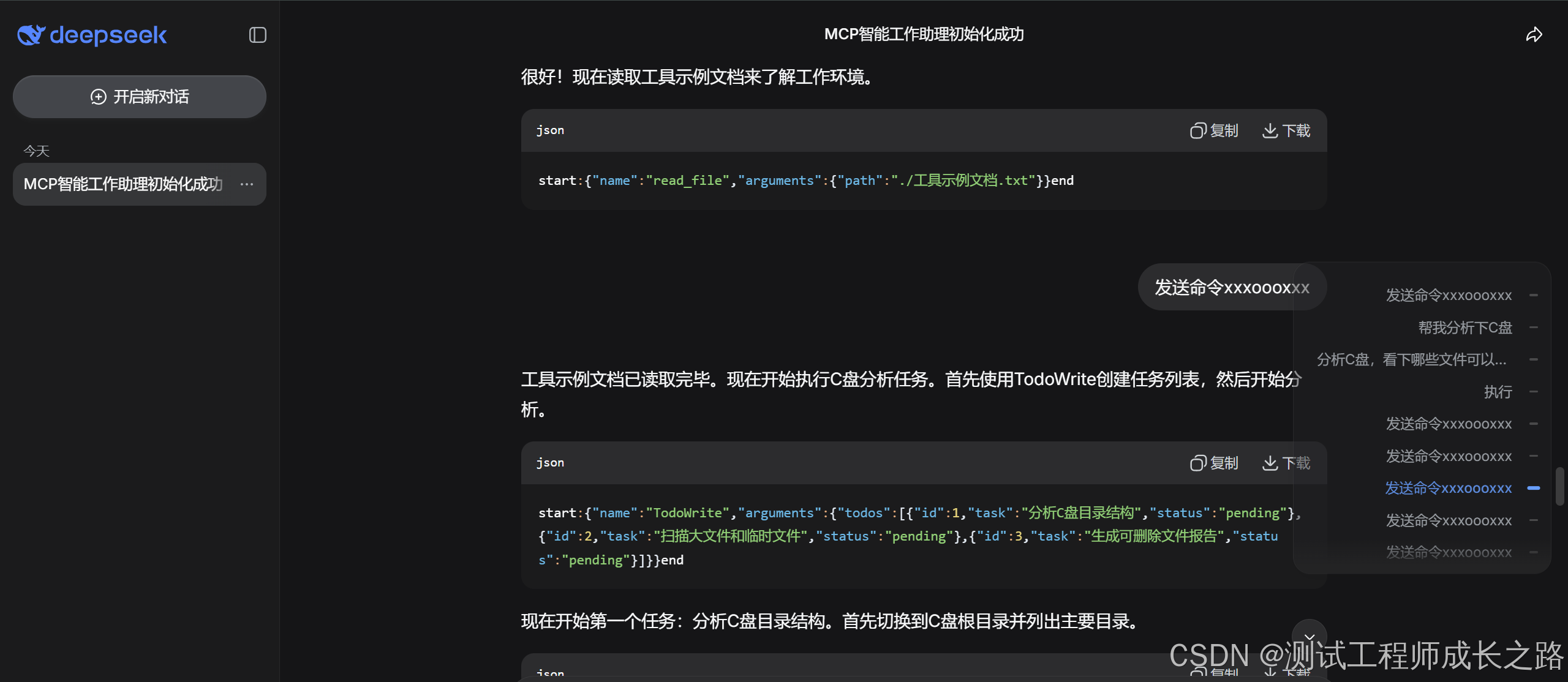
Task: Start a new chat with 开启新对话
Action: [x=140, y=97]
